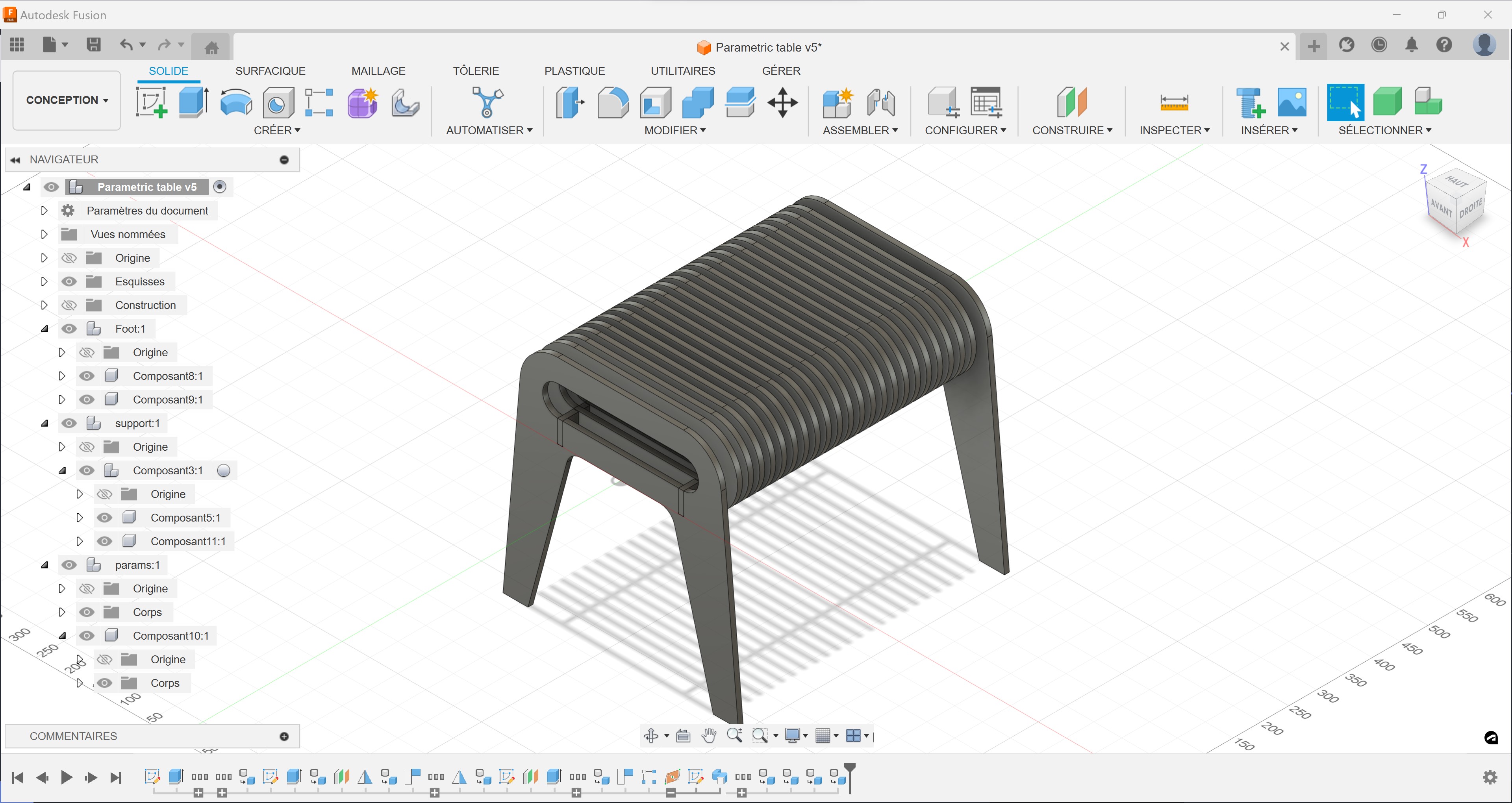Switch to the PLASTIQUE tab
This screenshot has width=1512, height=803.
[x=574, y=71]
